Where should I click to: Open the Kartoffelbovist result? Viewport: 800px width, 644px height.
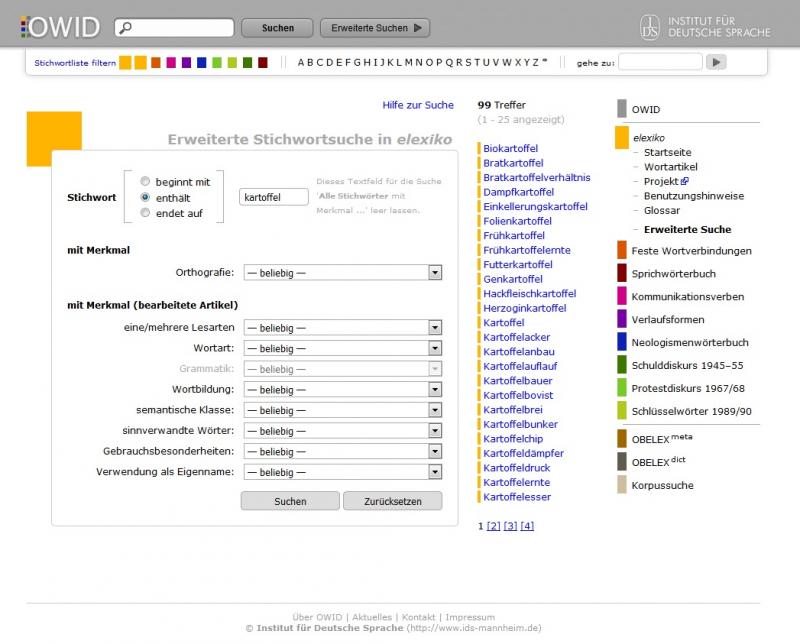518,395
